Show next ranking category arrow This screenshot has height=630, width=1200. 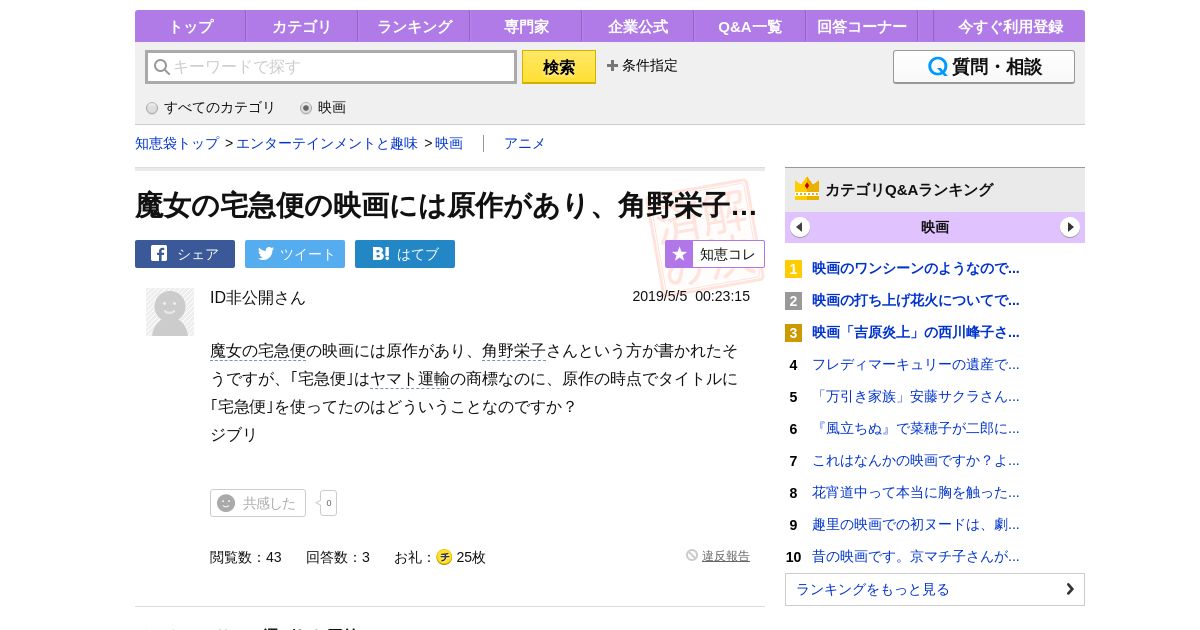click(x=1070, y=227)
